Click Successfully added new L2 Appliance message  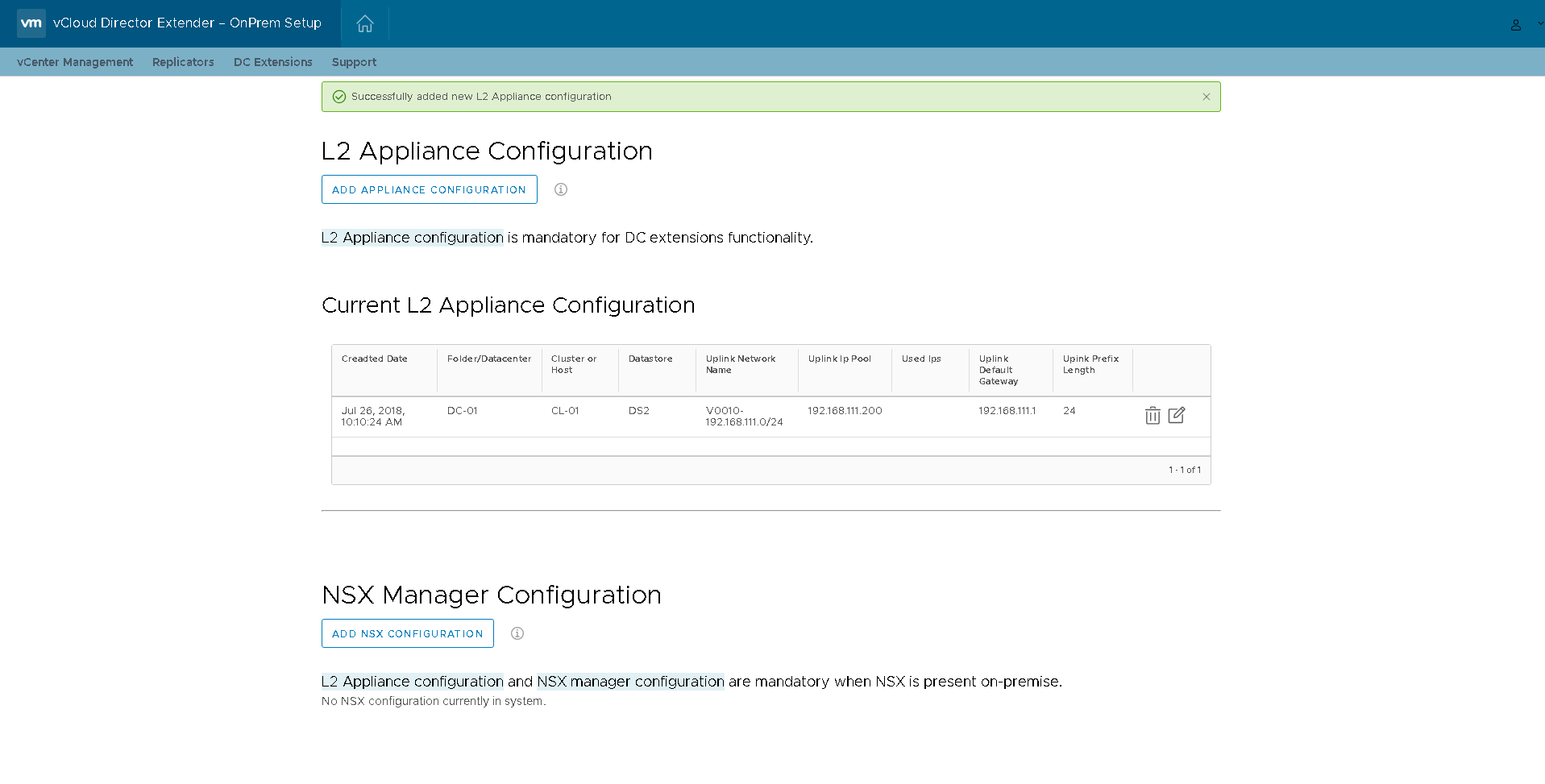[481, 97]
